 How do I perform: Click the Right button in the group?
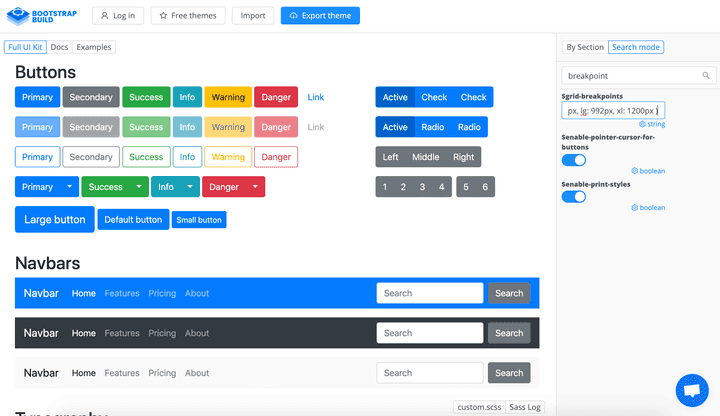click(x=463, y=157)
